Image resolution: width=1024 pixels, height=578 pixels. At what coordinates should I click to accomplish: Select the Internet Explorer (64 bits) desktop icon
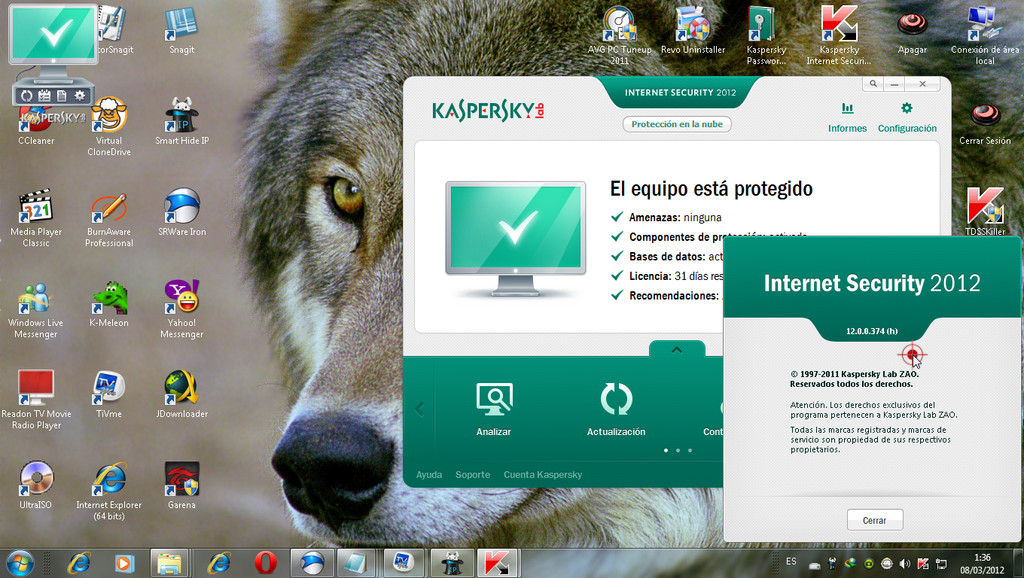tap(109, 491)
